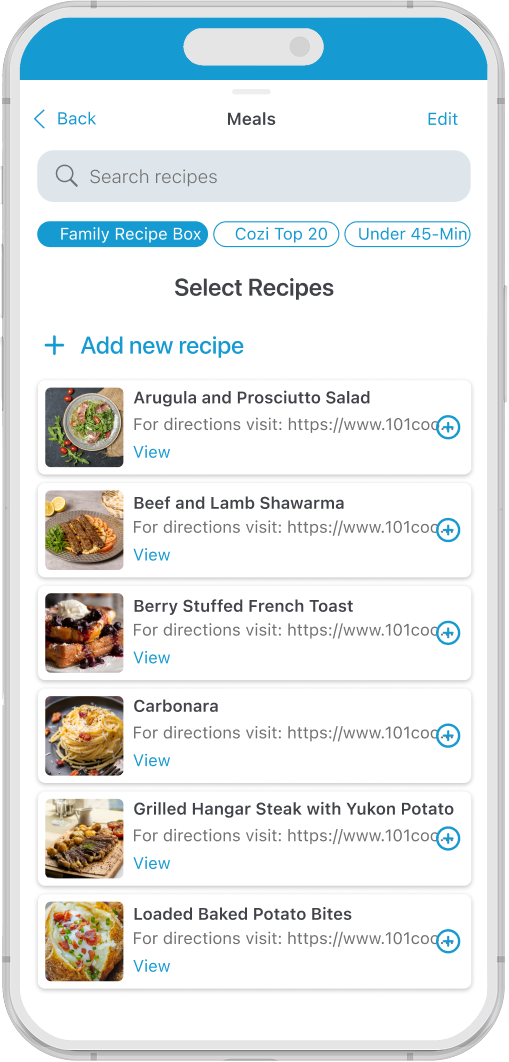Add Loaded Baked Potato Bites with plus icon
Image resolution: width=509 pixels, height=1062 pixels.
pyautogui.click(x=448, y=942)
